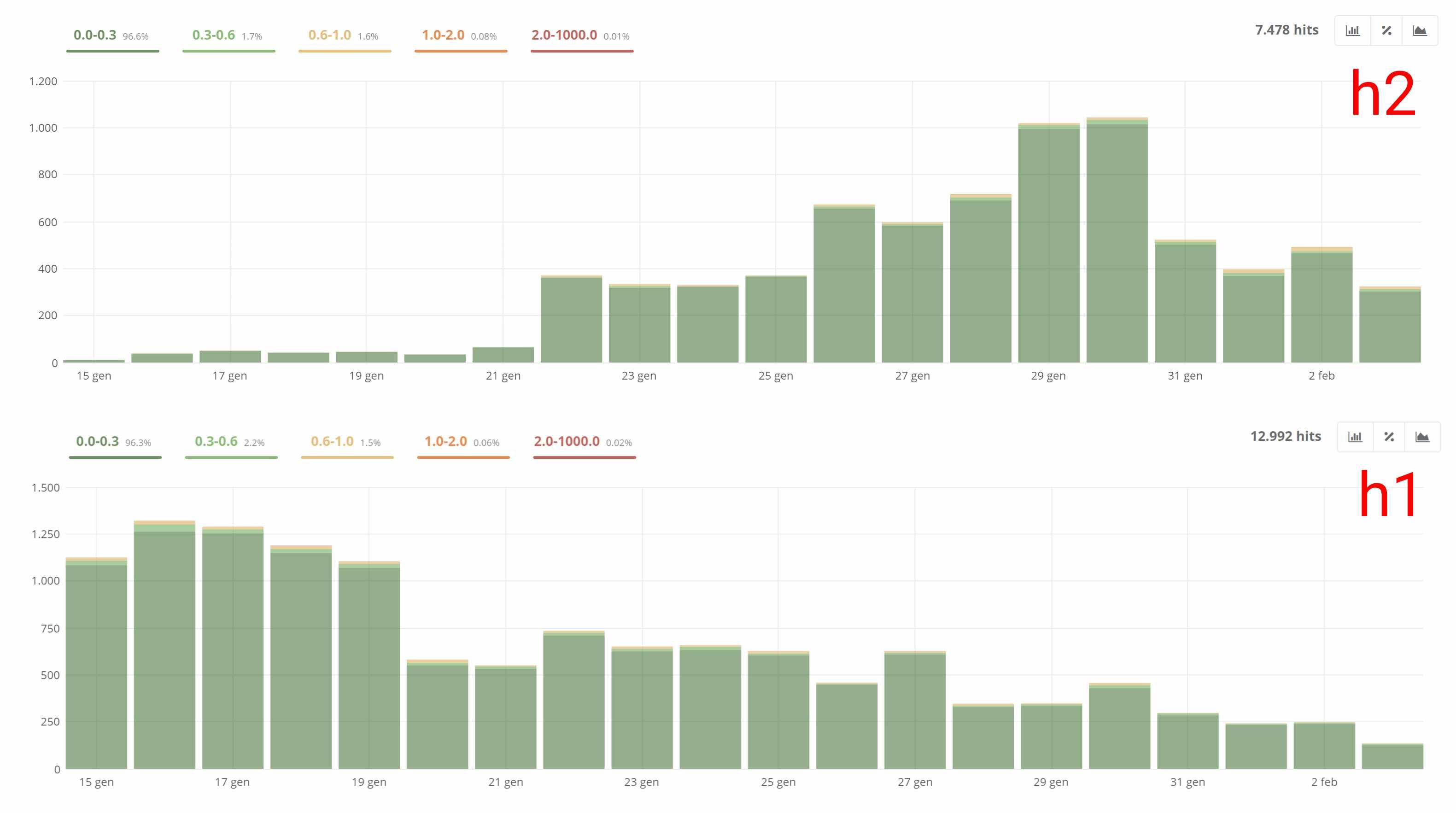Viewport: 1456px width, 813px height.
Task: Switch h2 chart to percentage view
Action: 1386,30
